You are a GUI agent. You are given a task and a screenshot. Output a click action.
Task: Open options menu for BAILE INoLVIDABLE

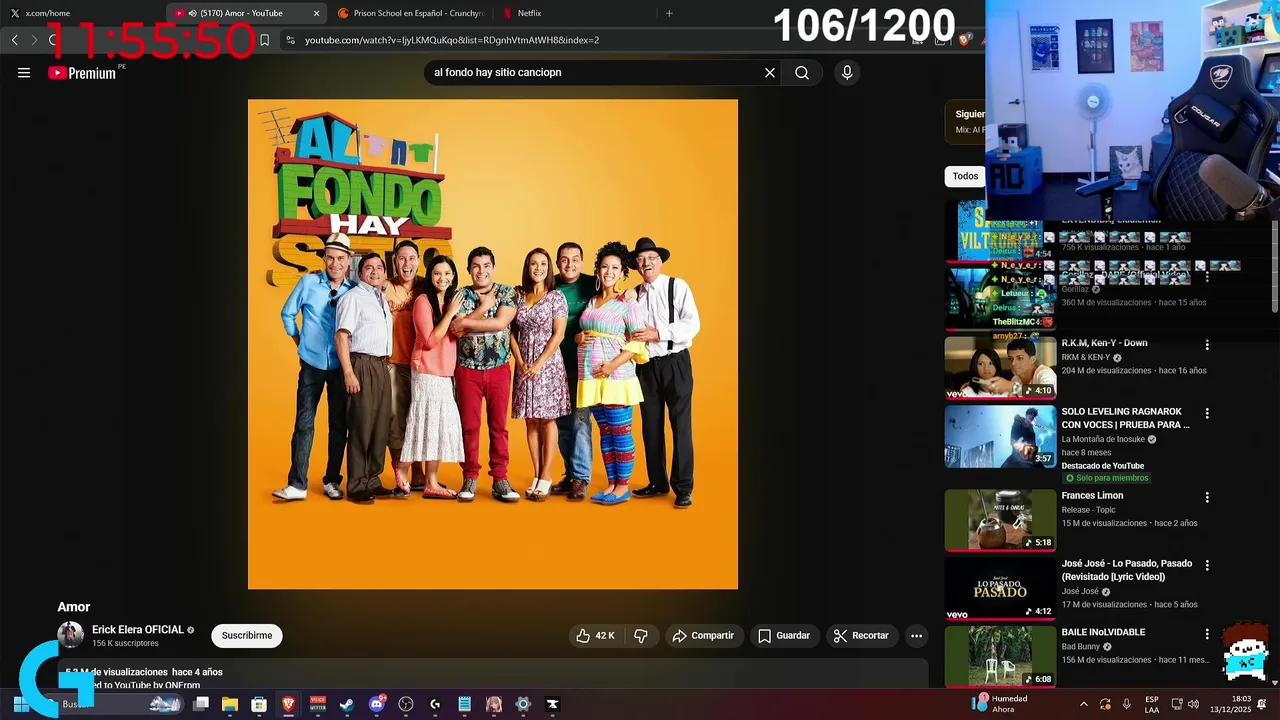pos(1207,633)
